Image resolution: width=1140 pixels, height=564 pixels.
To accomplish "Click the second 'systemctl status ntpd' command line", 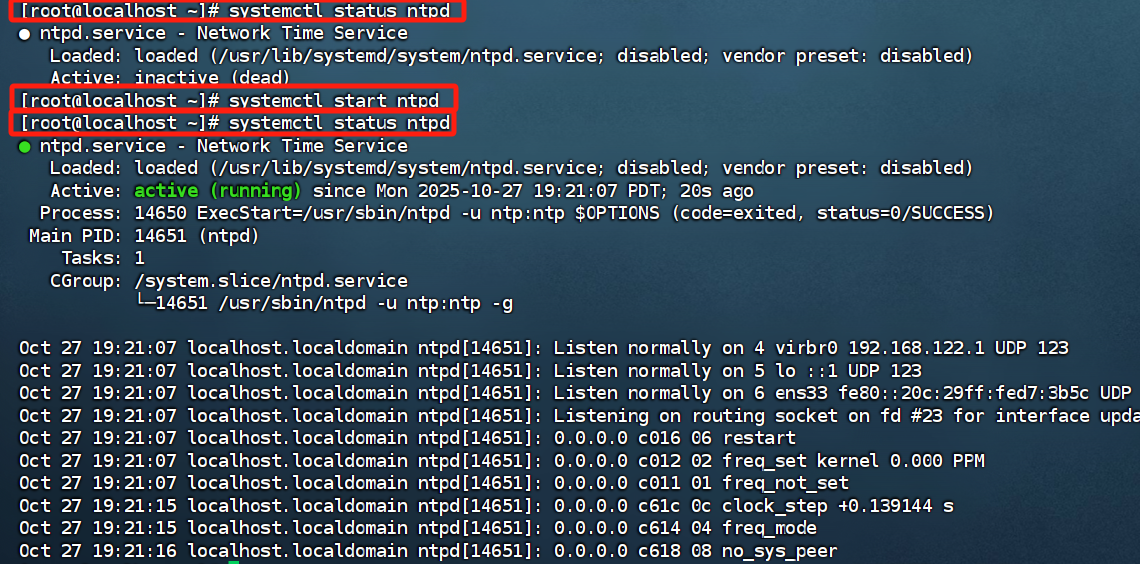I will pos(236,122).
